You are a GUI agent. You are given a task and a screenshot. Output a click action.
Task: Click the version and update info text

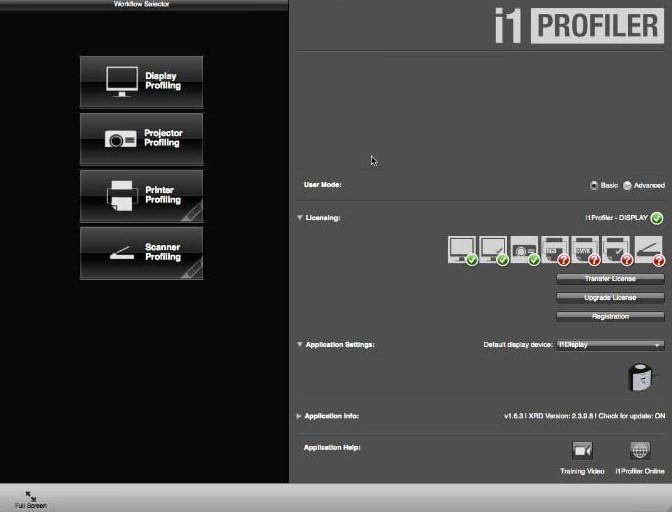584,416
